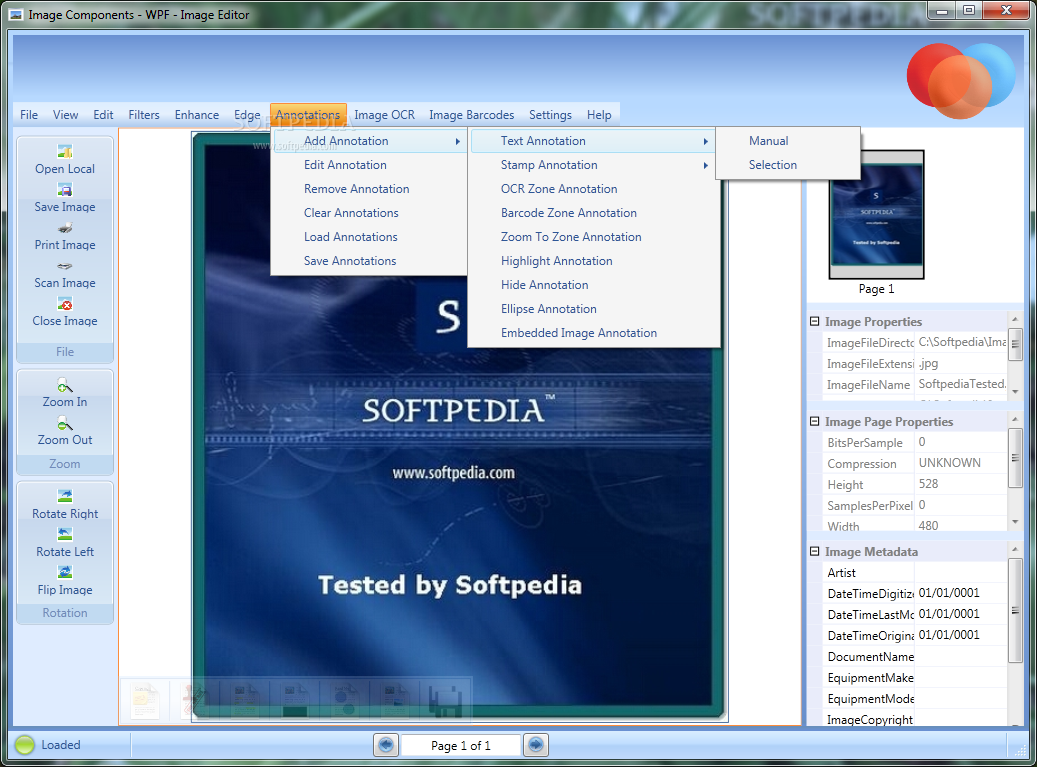Choose Selection text annotation
1037x767 pixels.
(788, 165)
